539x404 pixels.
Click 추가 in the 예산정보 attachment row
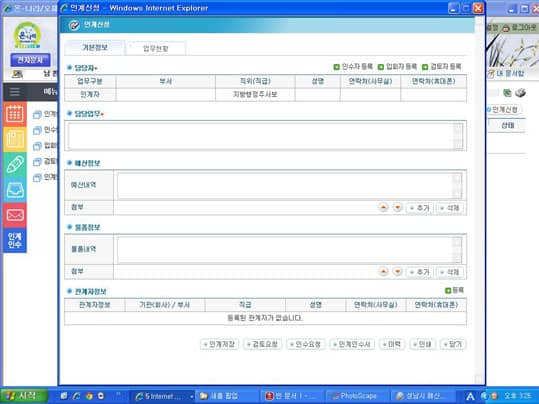(x=419, y=208)
